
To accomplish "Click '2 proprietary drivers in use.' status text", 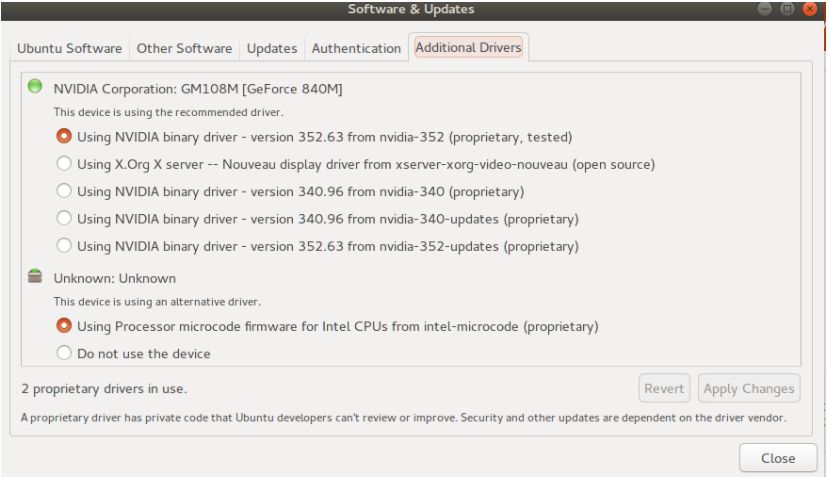I will pos(104,389).
